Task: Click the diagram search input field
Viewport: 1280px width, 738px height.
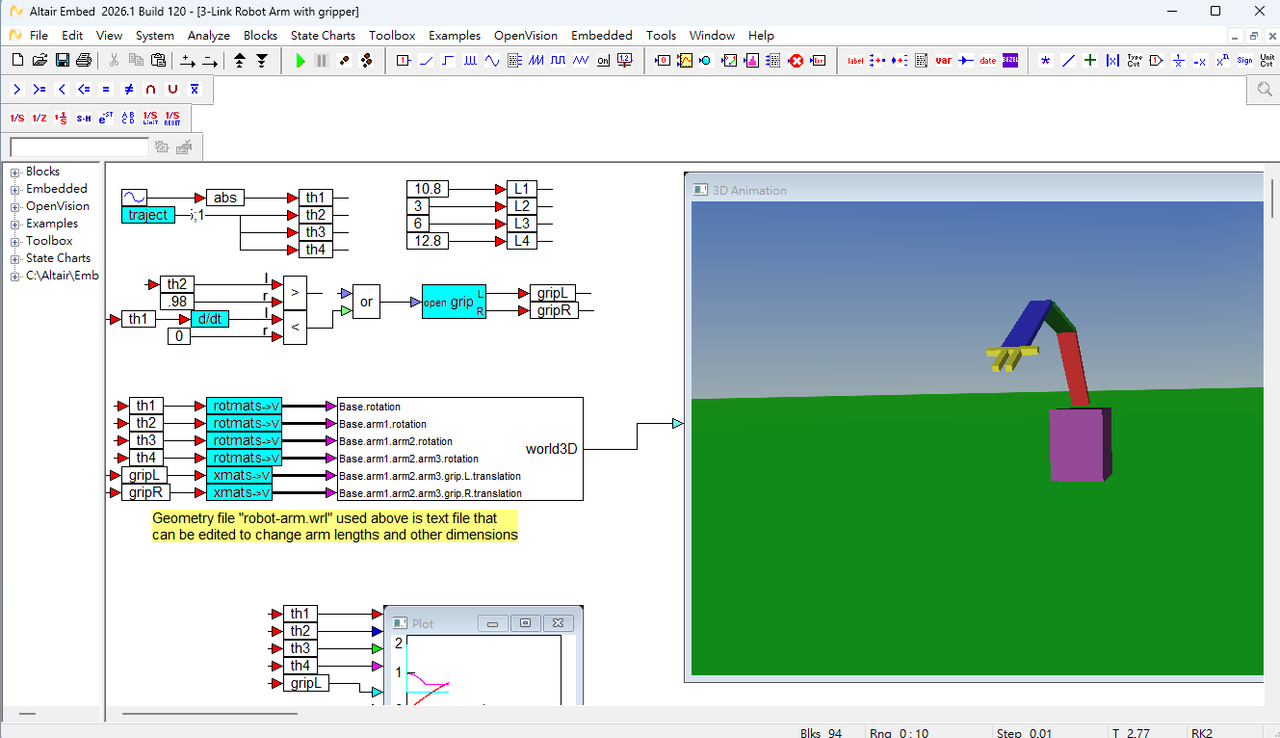Action: pyautogui.click(x=79, y=147)
